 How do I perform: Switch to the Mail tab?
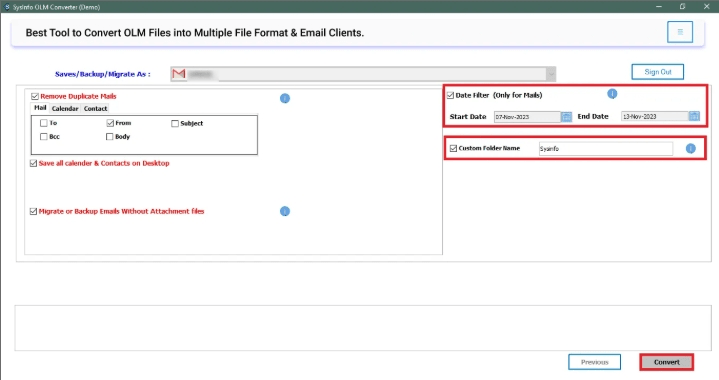tap(40, 108)
